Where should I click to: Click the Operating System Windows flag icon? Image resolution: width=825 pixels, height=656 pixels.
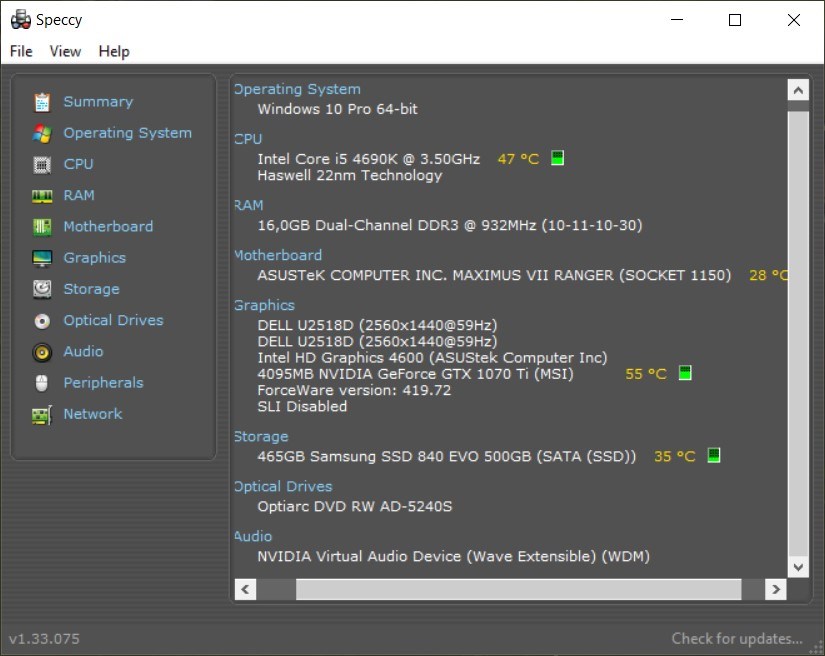[x=42, y=134]
